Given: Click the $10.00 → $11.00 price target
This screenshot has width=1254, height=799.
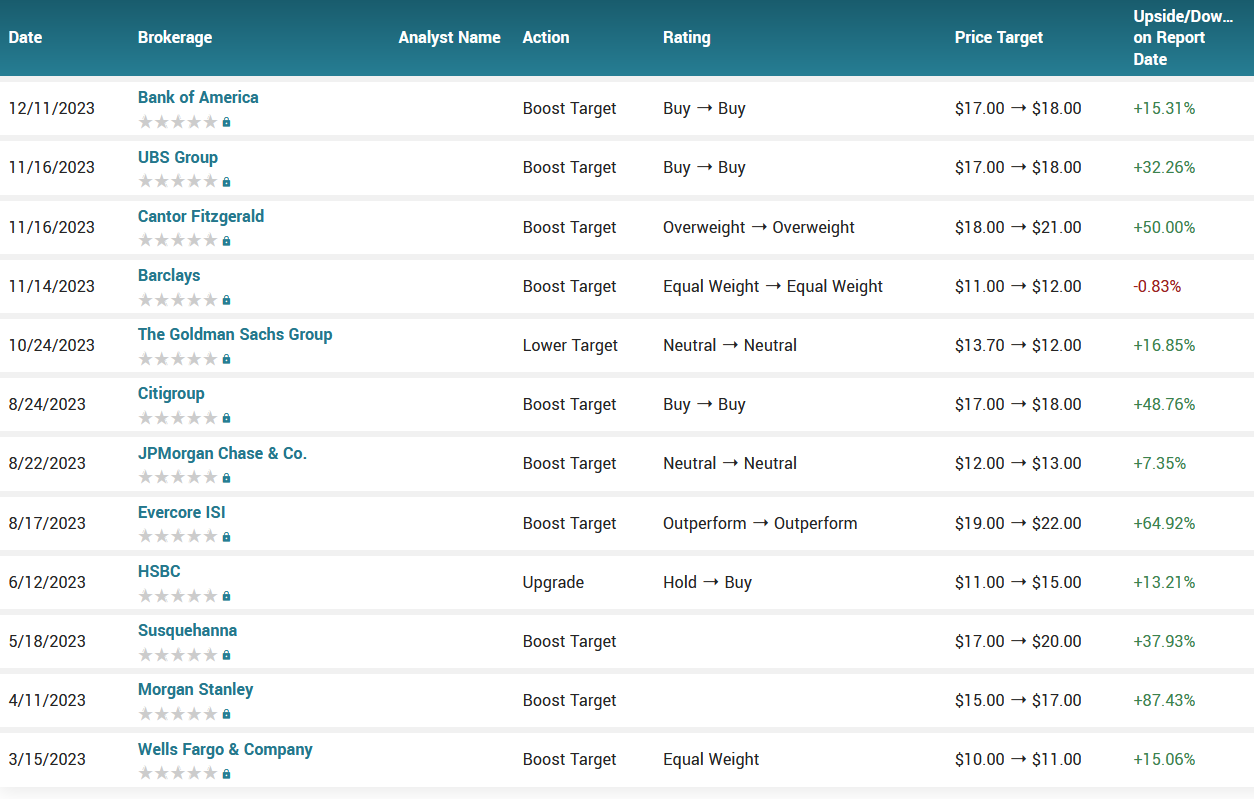Looking at the screenshot, I should pyautogui.click(x=1018, y=759).
